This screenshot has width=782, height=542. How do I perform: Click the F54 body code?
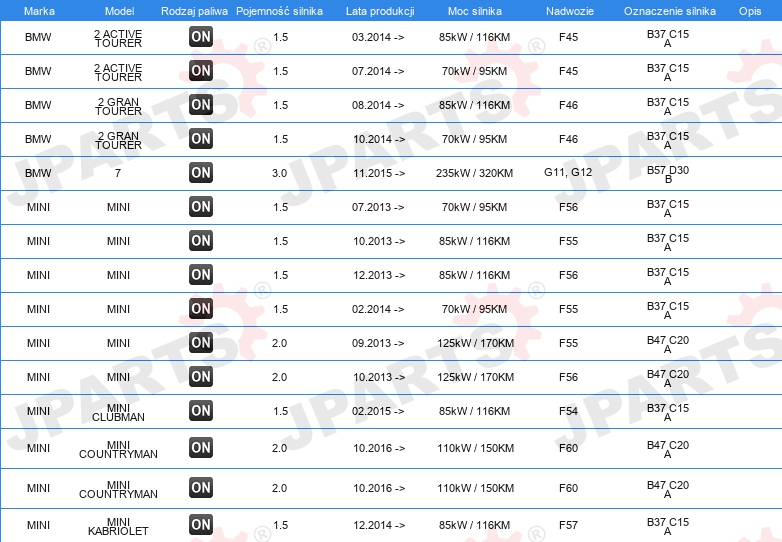click(x=569, y=411)
